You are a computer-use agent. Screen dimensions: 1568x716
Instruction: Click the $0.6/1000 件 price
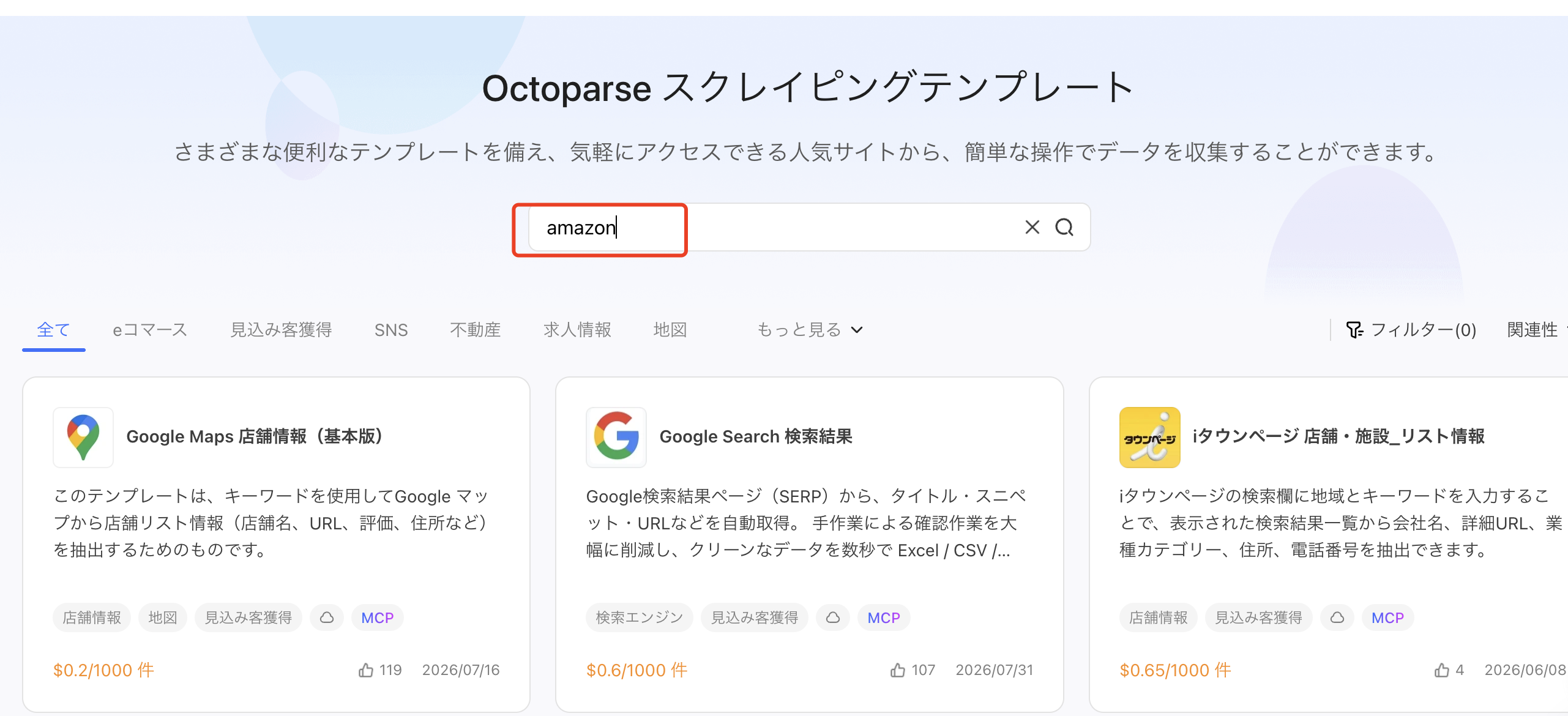pos(637,670)
